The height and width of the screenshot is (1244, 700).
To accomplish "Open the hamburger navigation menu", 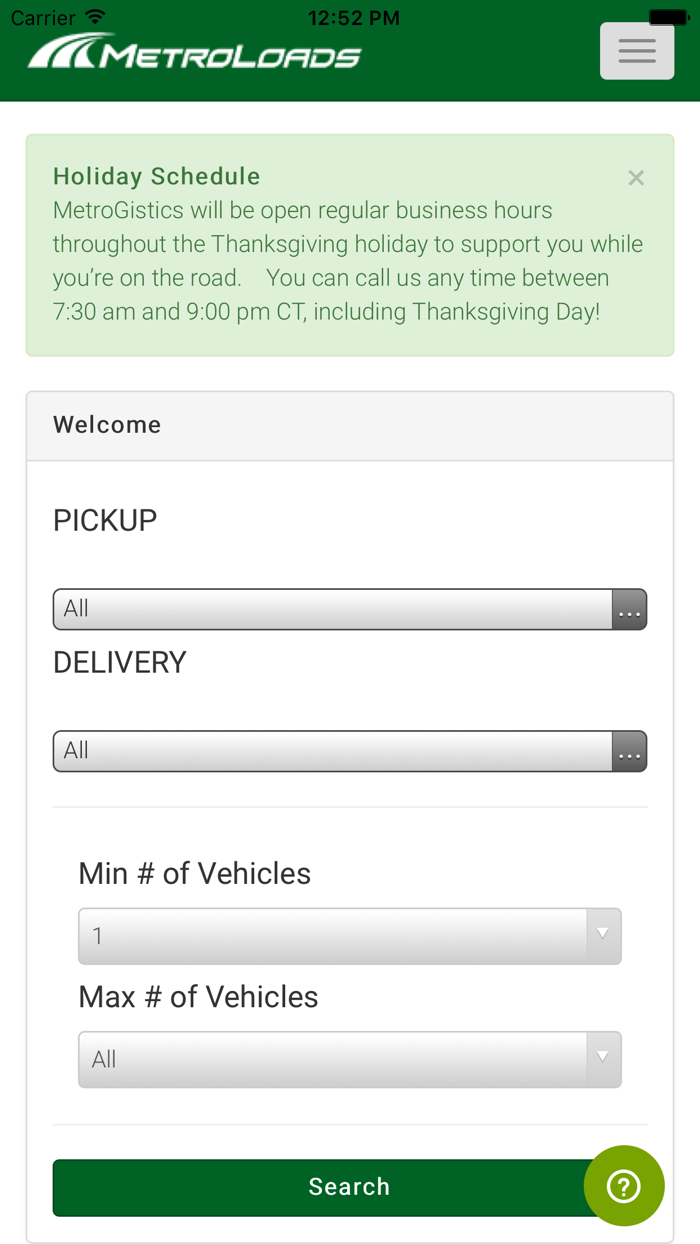I will 636,50.
